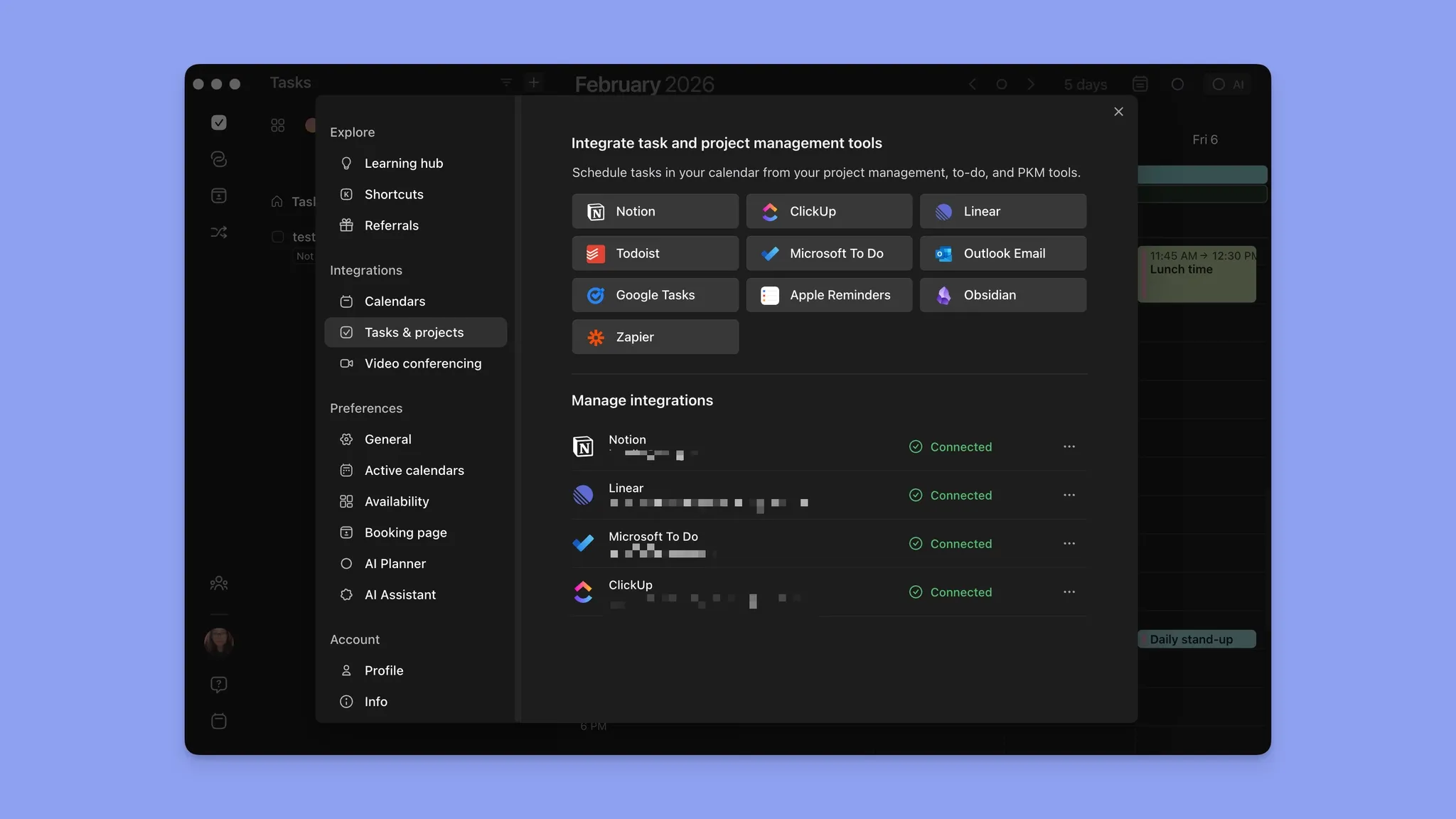This screenshot has width=1456, height=819.
Task: Open Calendars integrations section
Action: [415, 301]
